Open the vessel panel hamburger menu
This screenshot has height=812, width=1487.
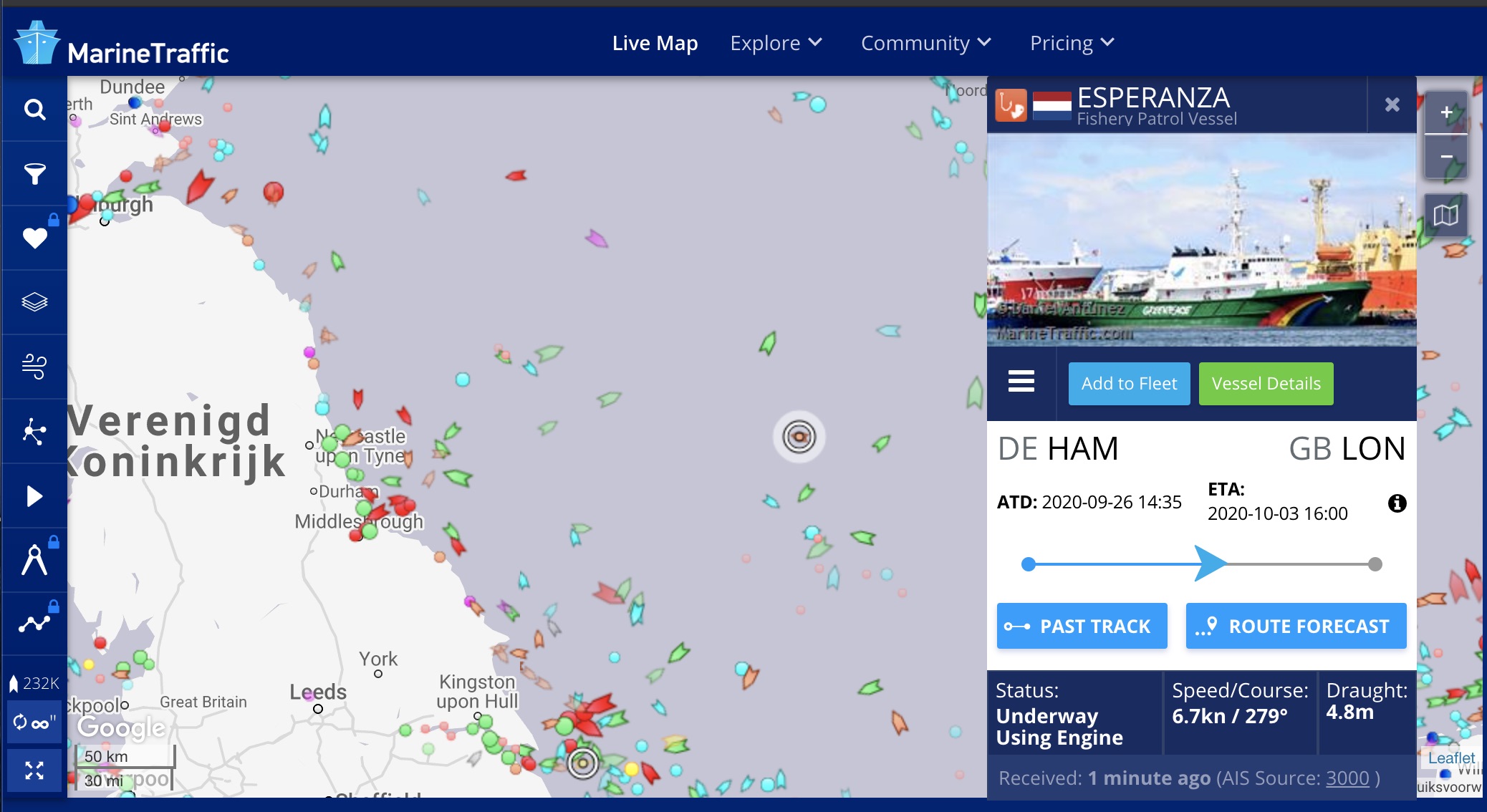click(x=1021, y=382)
